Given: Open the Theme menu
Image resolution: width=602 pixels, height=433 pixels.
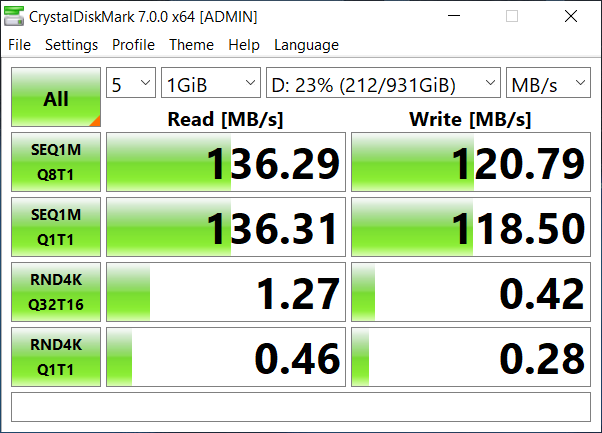Looking at the screenshot, I should tap(191, 45).
